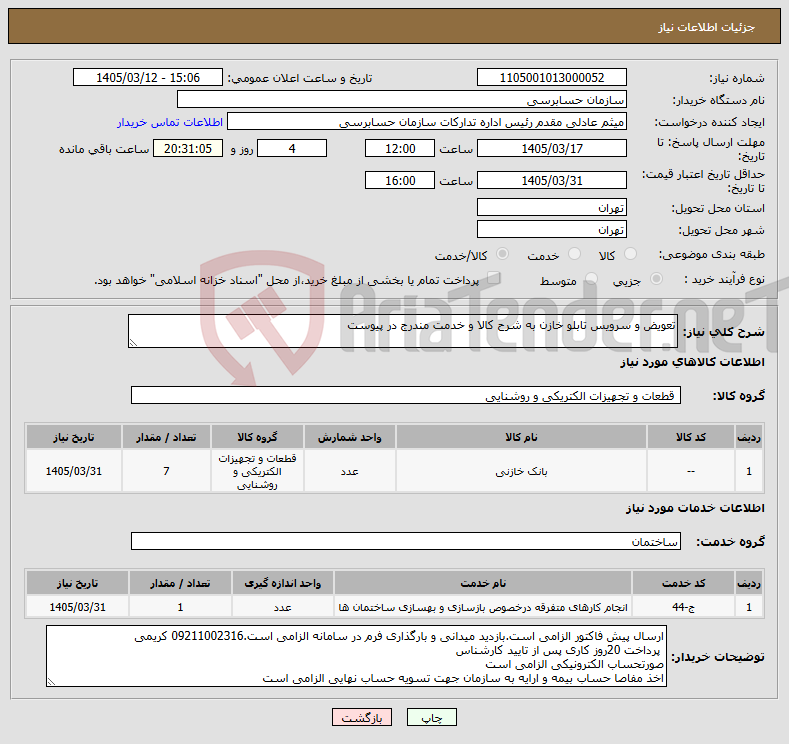Select the خدمت radio button

[574, 254]
